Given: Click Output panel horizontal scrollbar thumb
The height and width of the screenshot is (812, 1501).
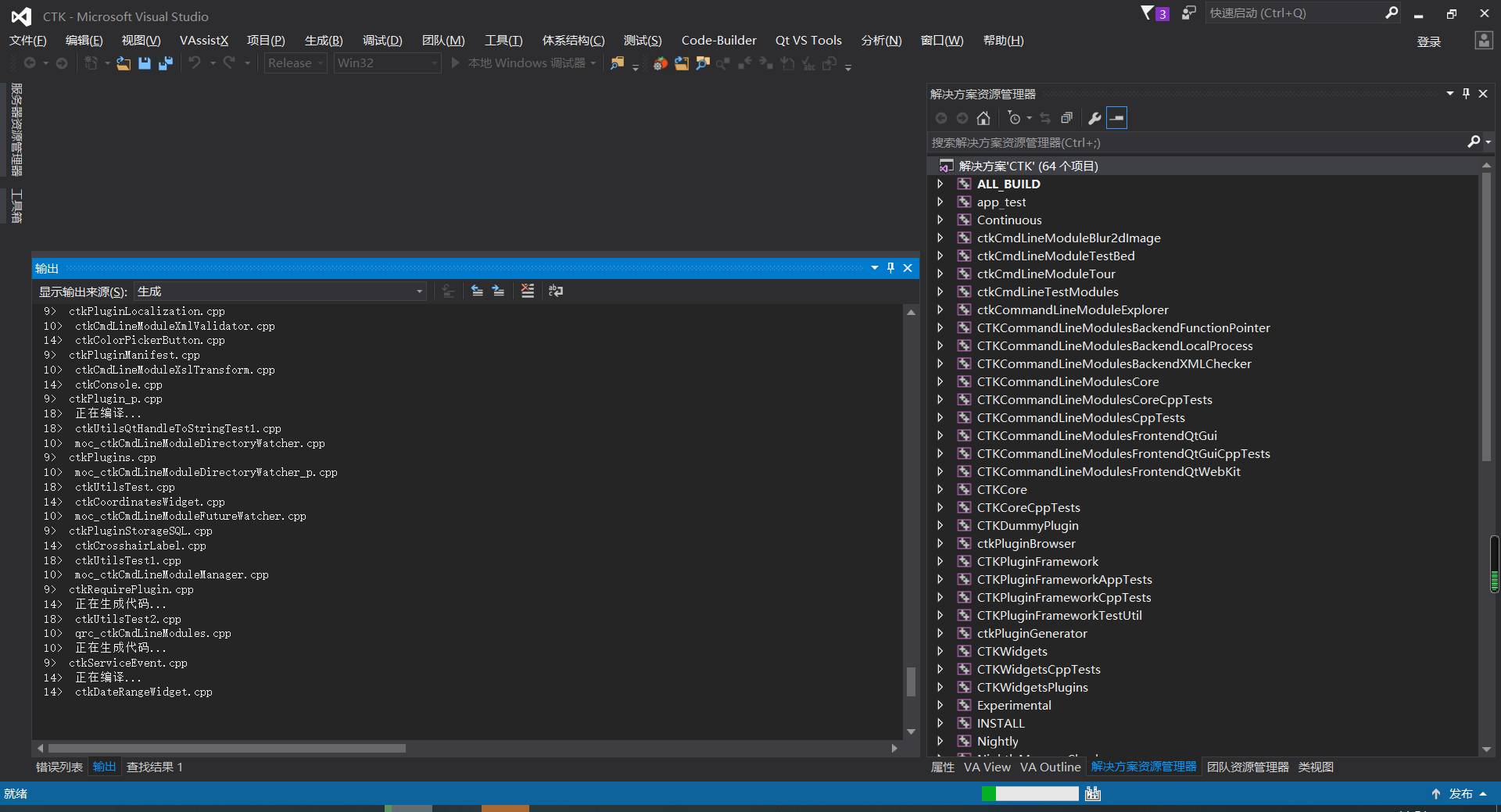Looking at the screenshot, I should pos(227,748).
